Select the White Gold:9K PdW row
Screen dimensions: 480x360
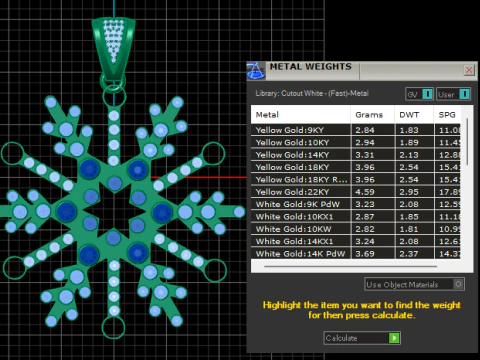pyautogui.click(x=356, y=204)
